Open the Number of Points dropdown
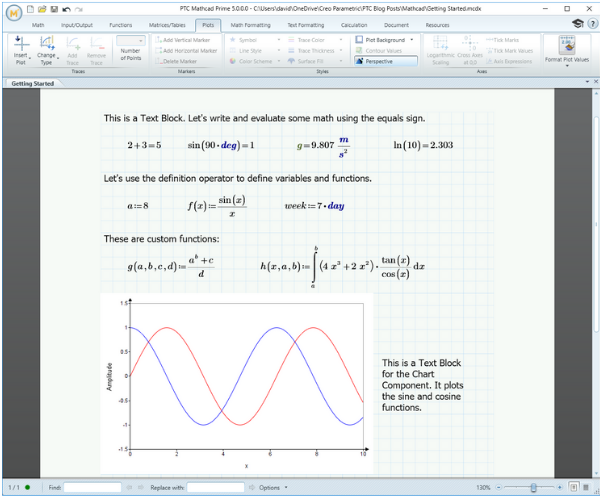 tap(130, 40)
